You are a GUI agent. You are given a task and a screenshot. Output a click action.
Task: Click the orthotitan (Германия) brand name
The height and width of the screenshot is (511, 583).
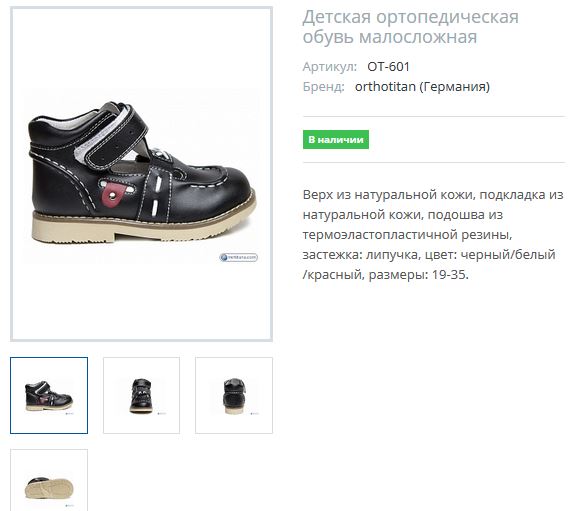pos(422,87)
